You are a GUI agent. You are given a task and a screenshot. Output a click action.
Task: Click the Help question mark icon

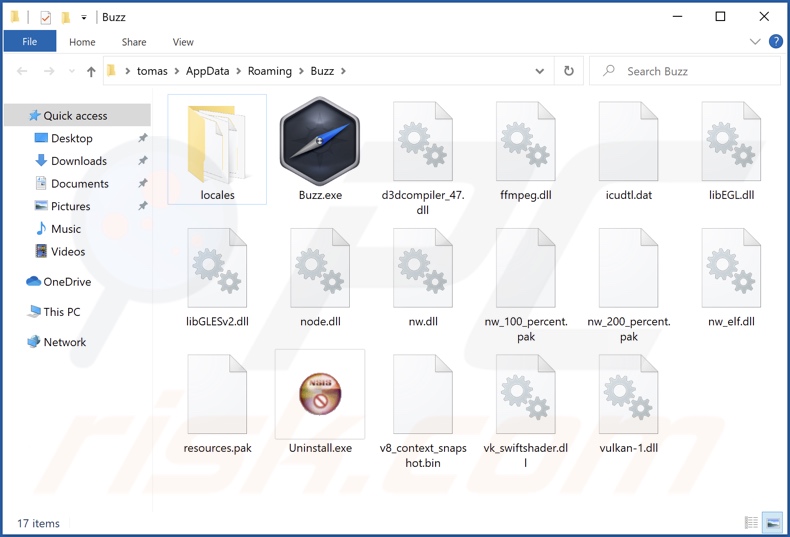[x=775, y=42]
